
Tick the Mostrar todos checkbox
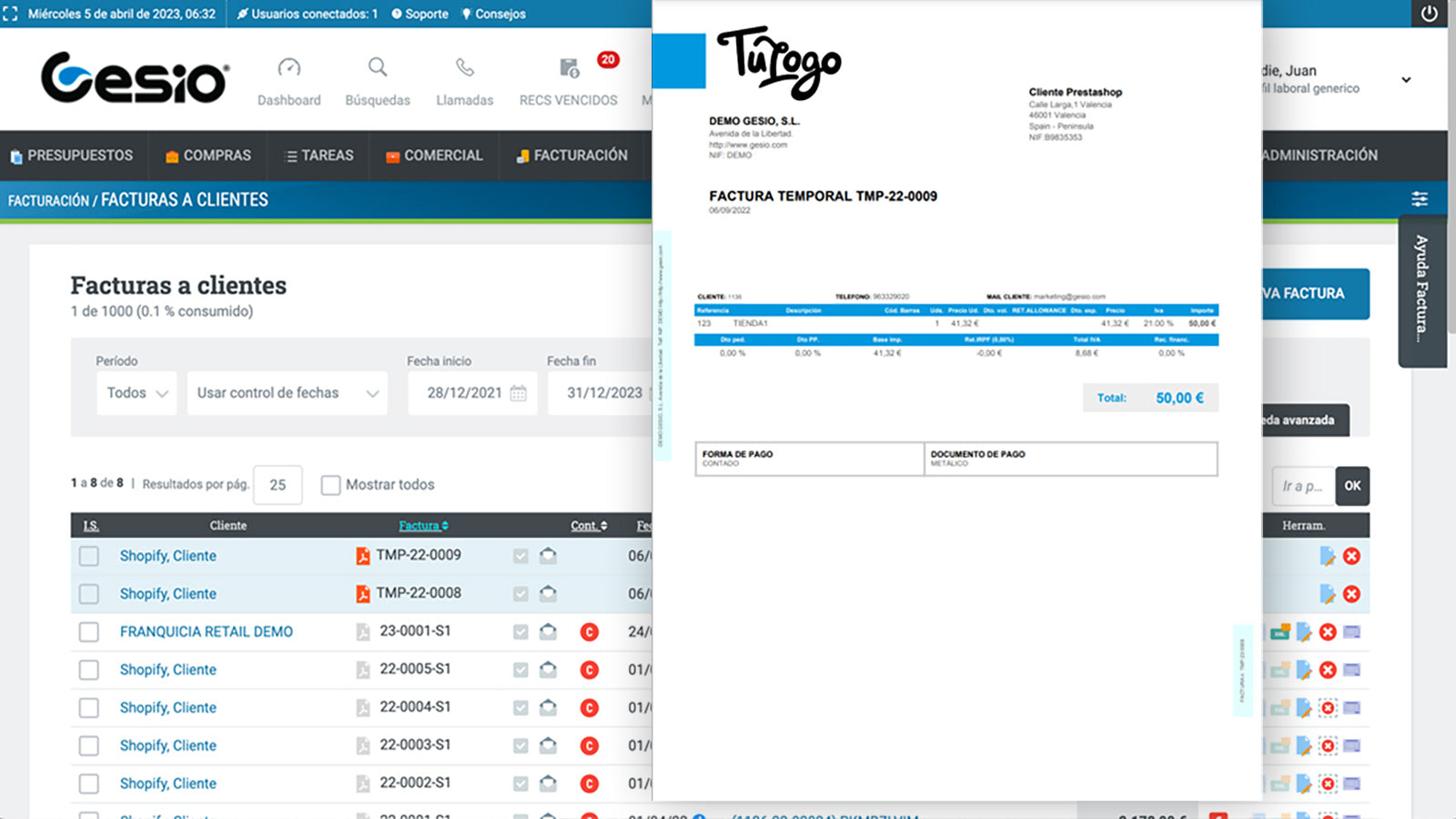click(330, 485)
